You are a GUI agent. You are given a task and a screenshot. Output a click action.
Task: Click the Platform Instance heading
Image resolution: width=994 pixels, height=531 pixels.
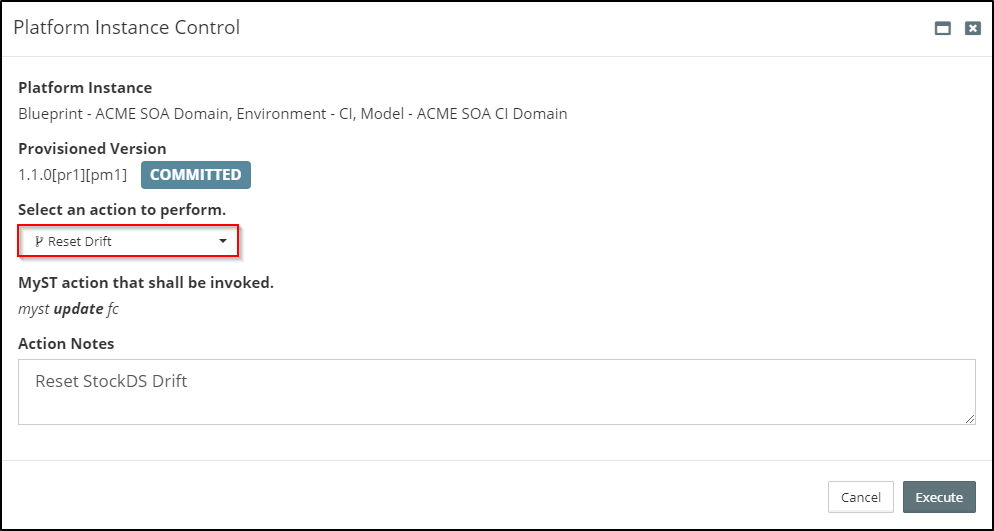point(85,88)
